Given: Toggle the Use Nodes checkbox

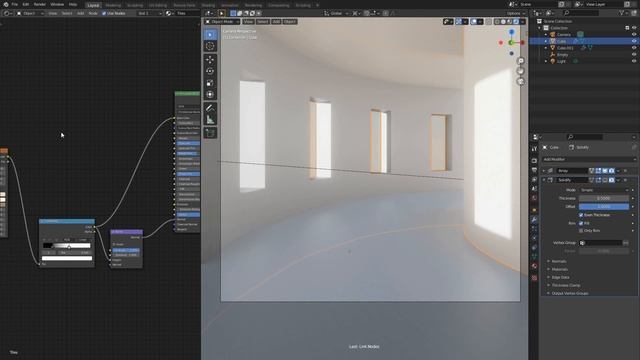Looking at the screenshot, I should pos(104,13).
